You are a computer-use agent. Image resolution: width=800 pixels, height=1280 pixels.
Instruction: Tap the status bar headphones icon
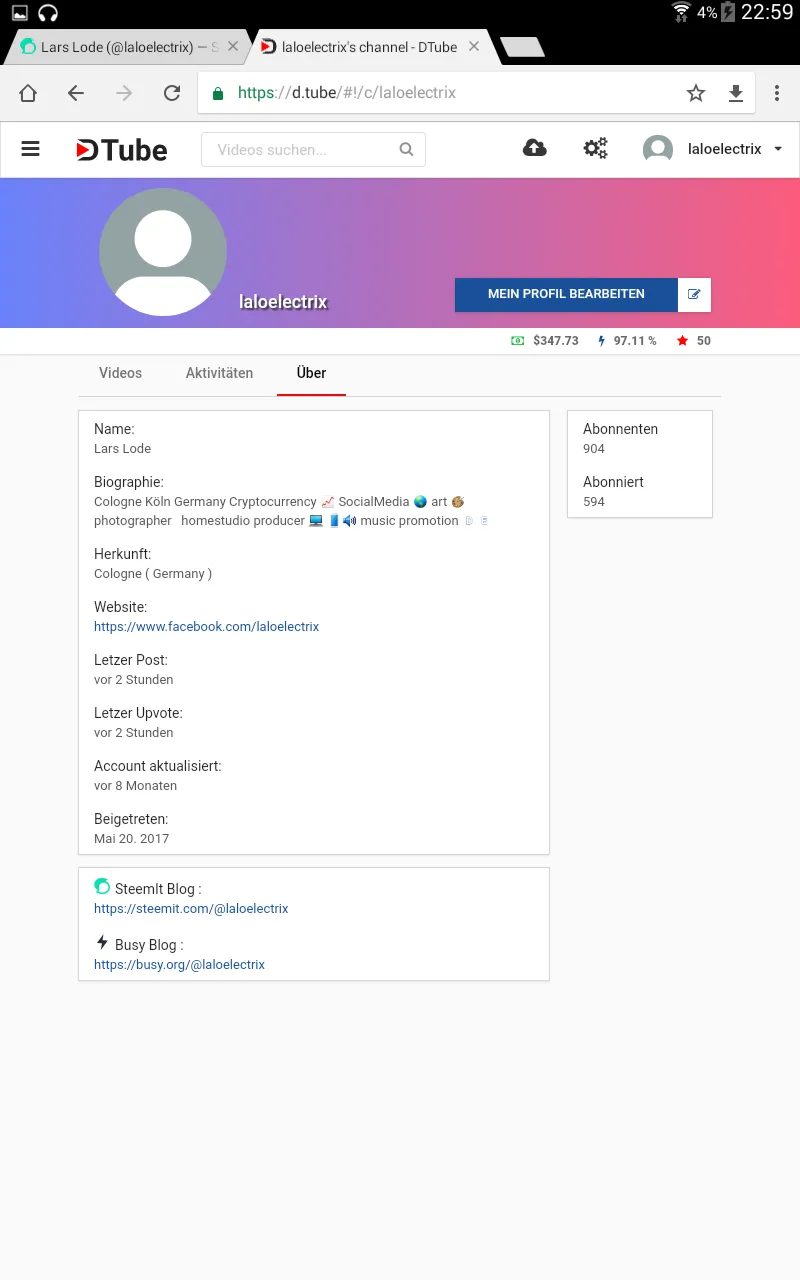(x=48, y=13)
